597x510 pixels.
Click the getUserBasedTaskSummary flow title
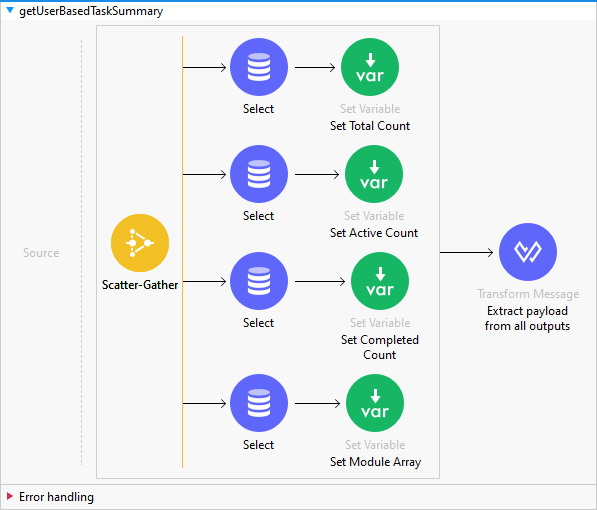(91, 11)
